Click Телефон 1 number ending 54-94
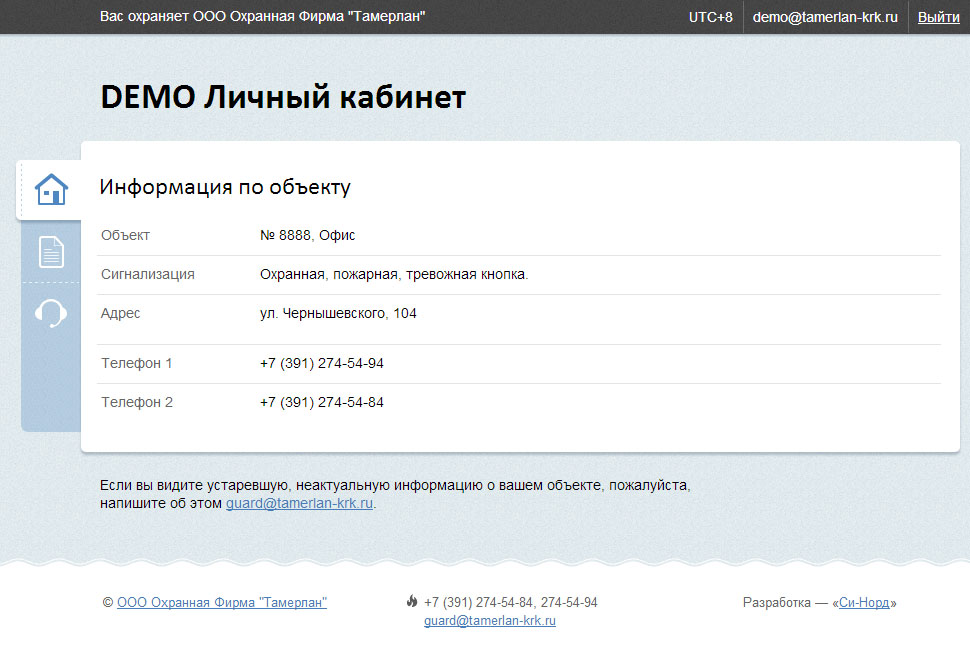 [321, 364]
